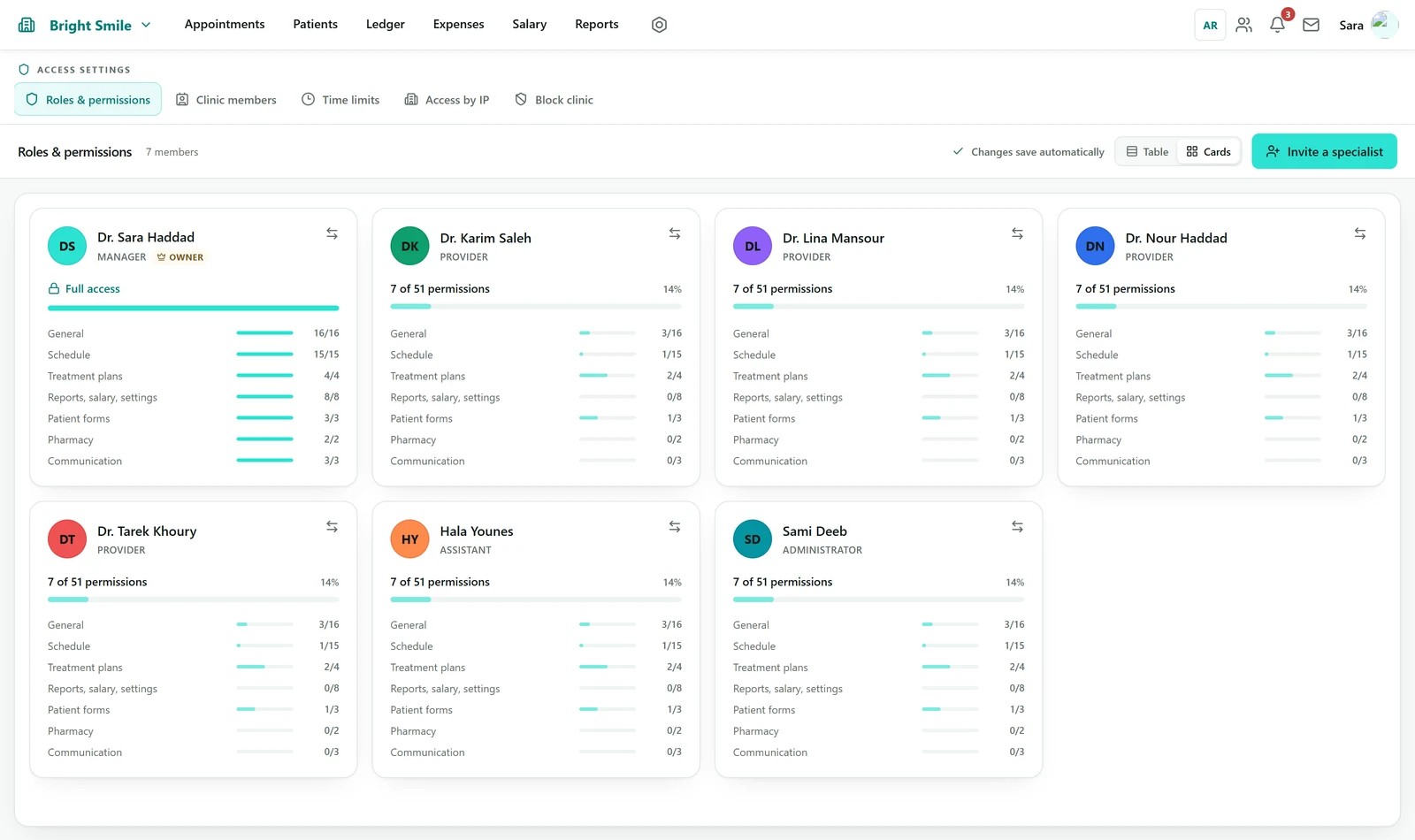The height and width of the screenshot is (840, 1415).
Task: Open the users icon in header
Action: (1243, 25)
